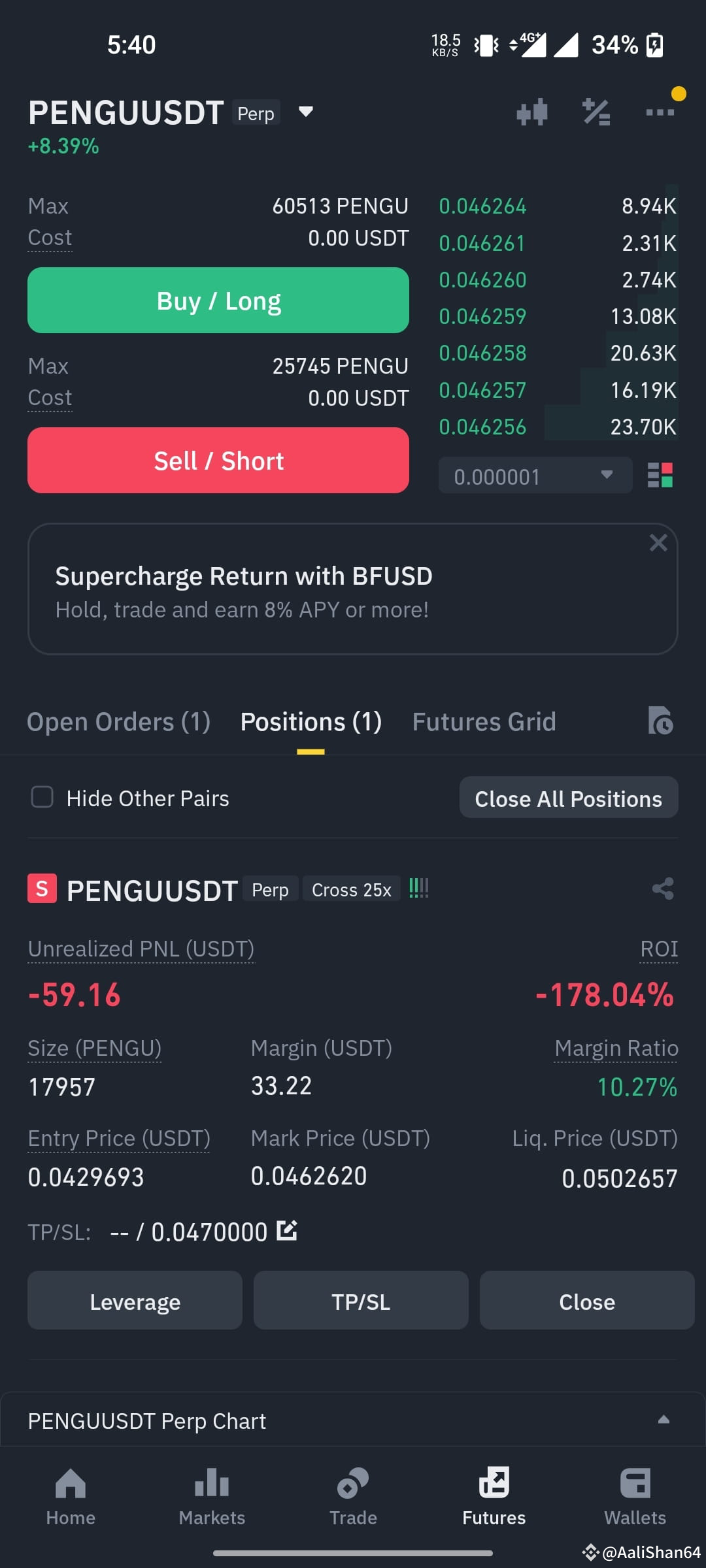Open the three-dot more options menu

(x=660, y=112)
